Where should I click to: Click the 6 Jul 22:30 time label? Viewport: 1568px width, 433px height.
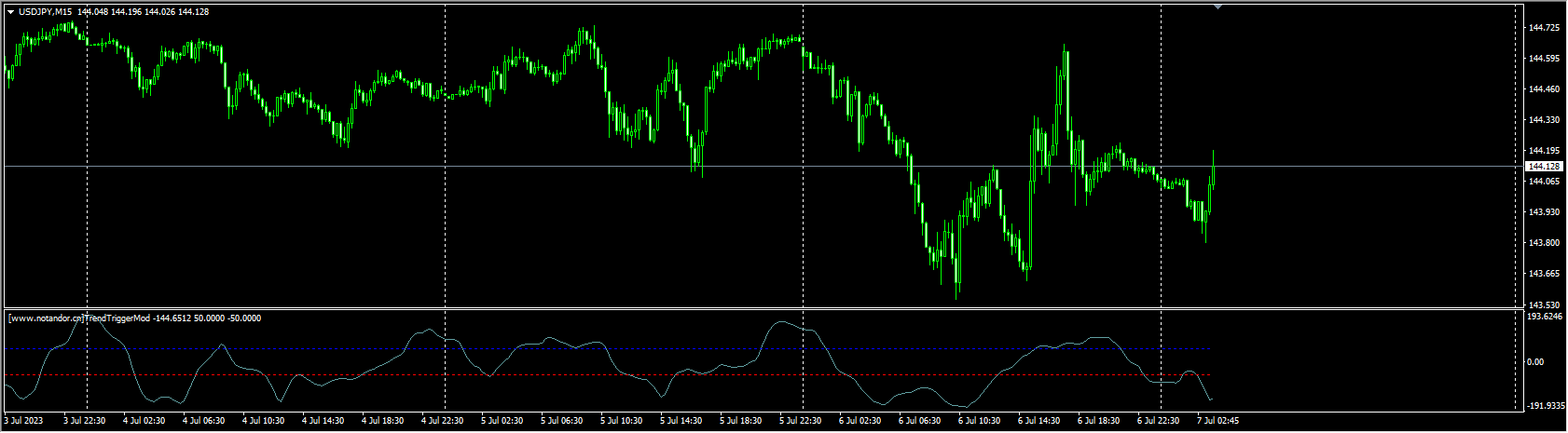coord(1158,421)
